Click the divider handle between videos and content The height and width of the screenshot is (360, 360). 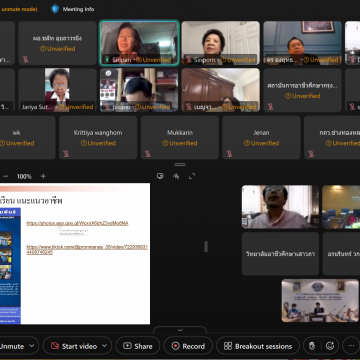point(180,164)
